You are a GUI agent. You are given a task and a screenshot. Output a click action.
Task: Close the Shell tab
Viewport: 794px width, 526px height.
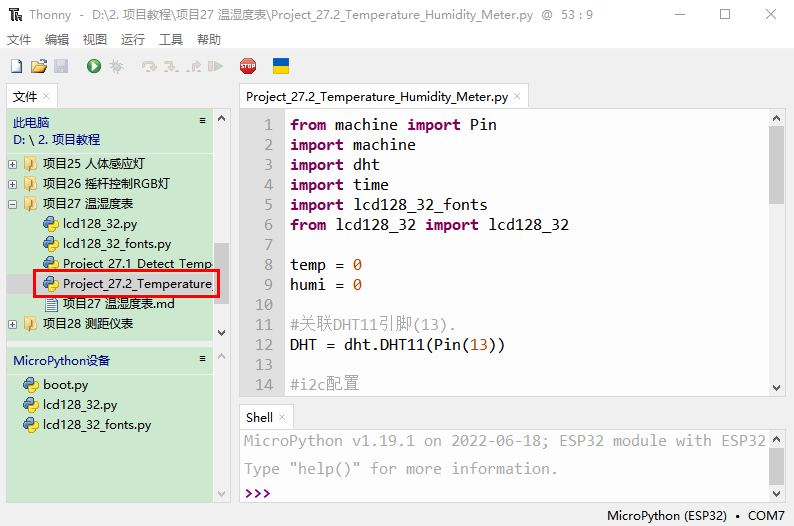point(282,418)
